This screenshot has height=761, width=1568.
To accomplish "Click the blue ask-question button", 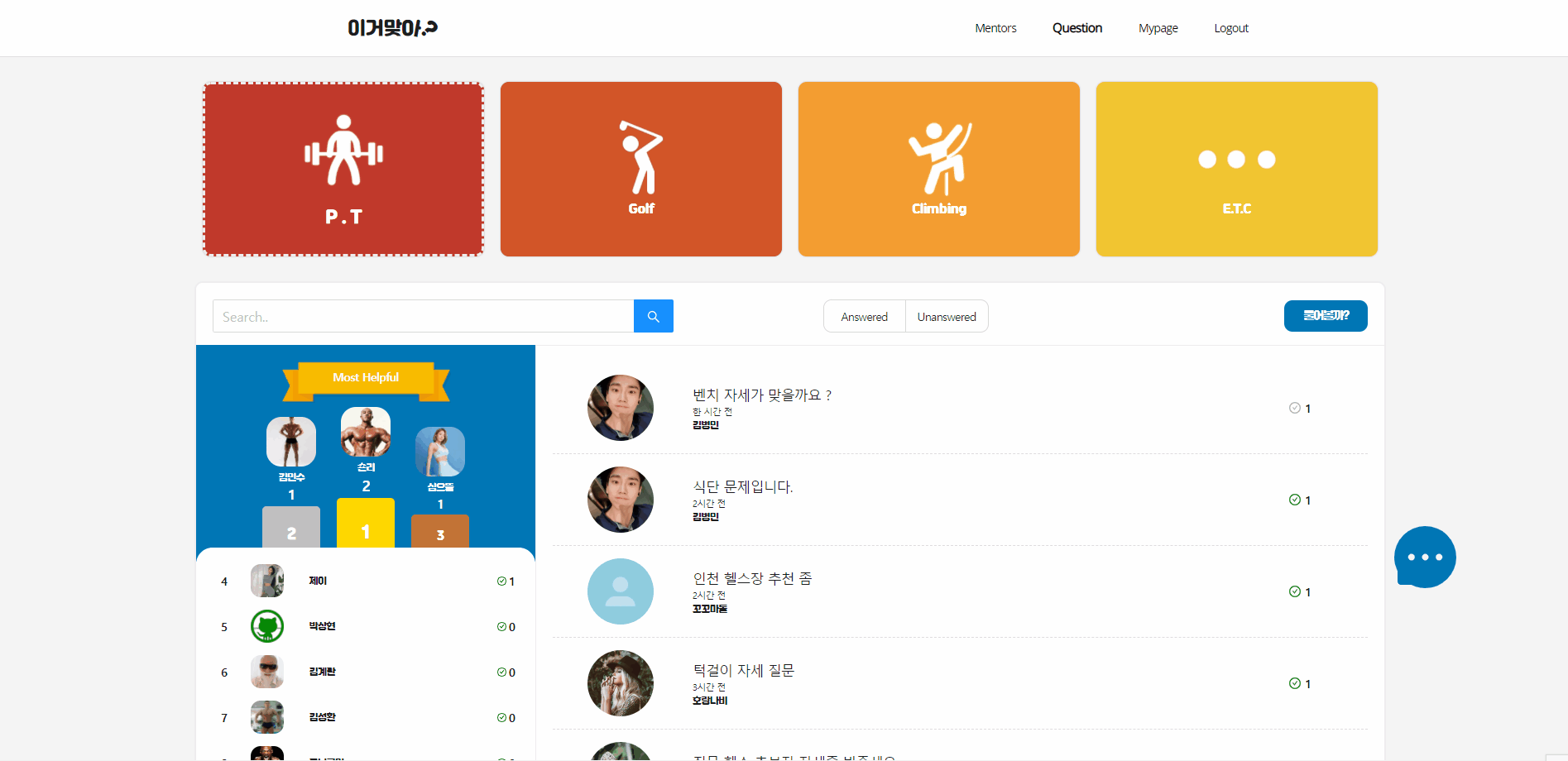I will 1326,316.
